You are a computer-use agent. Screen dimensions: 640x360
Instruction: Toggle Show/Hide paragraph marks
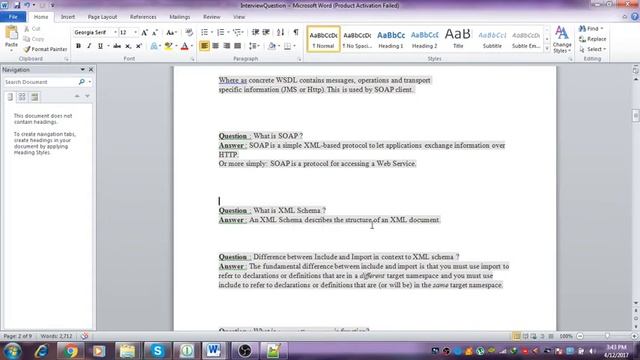click(296, 32)
